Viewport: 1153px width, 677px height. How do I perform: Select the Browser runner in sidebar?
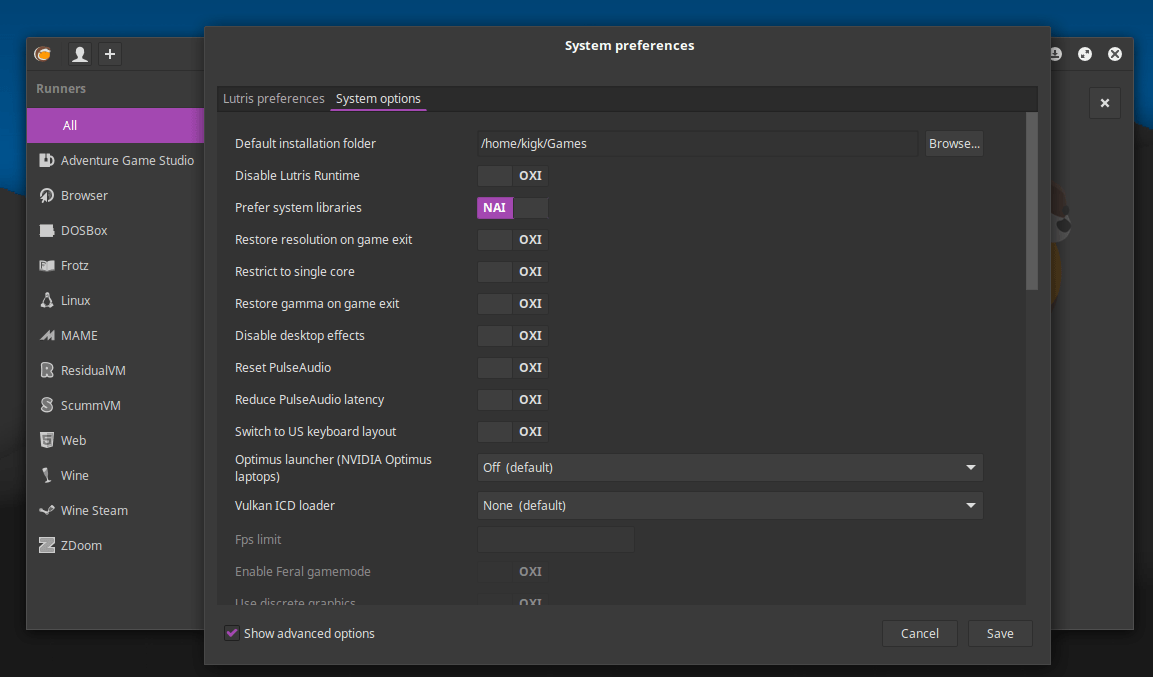tap(115, 196)
